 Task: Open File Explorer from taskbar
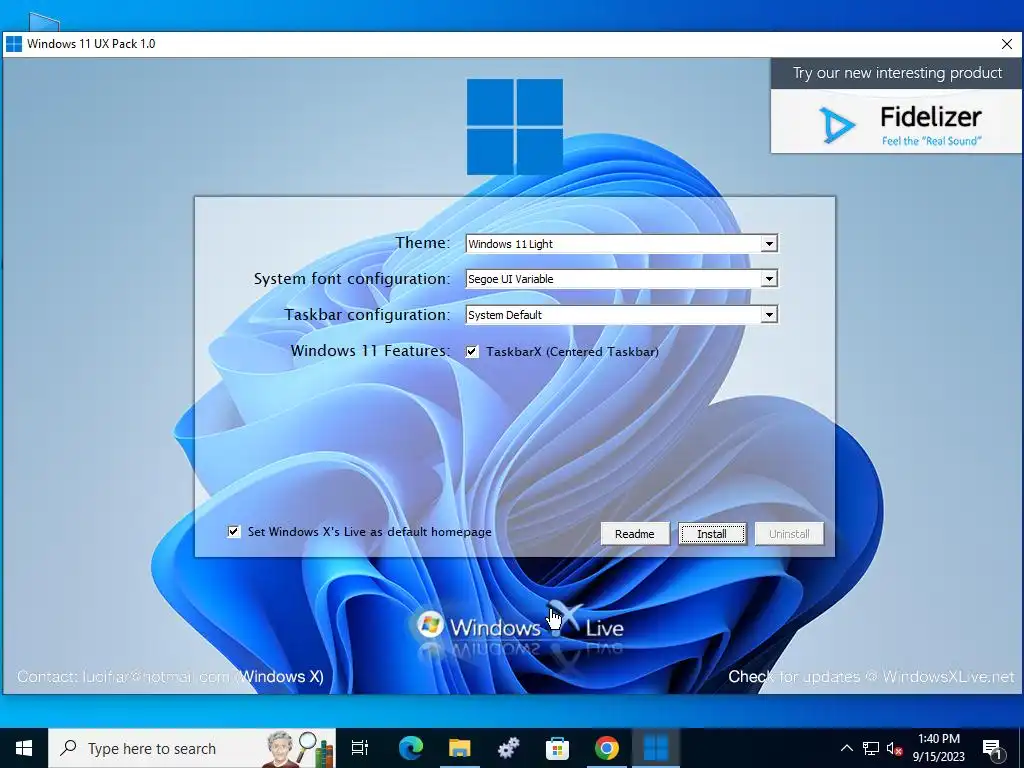click(x=460, y=748)
